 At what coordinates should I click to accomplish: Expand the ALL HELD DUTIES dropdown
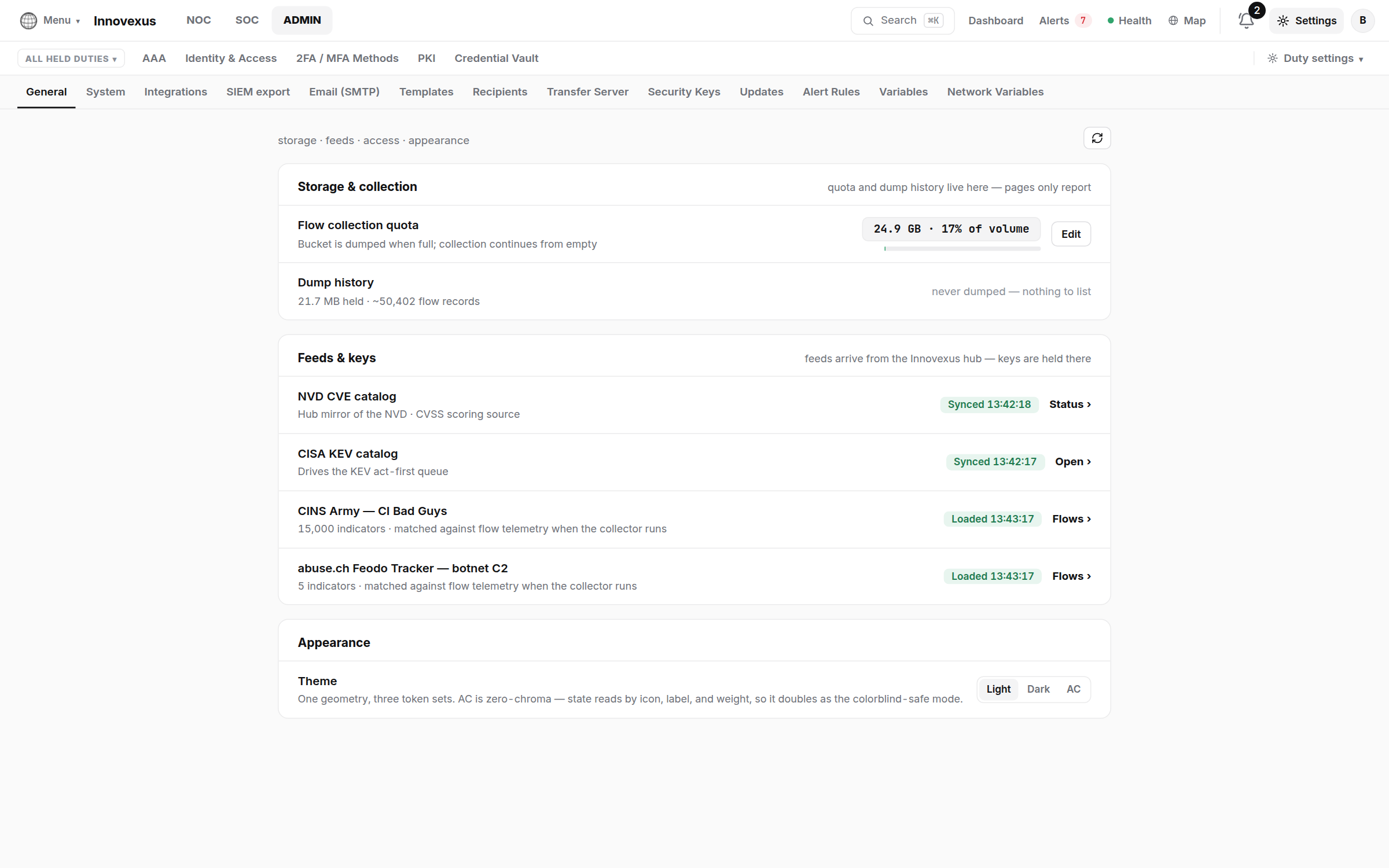71,58
